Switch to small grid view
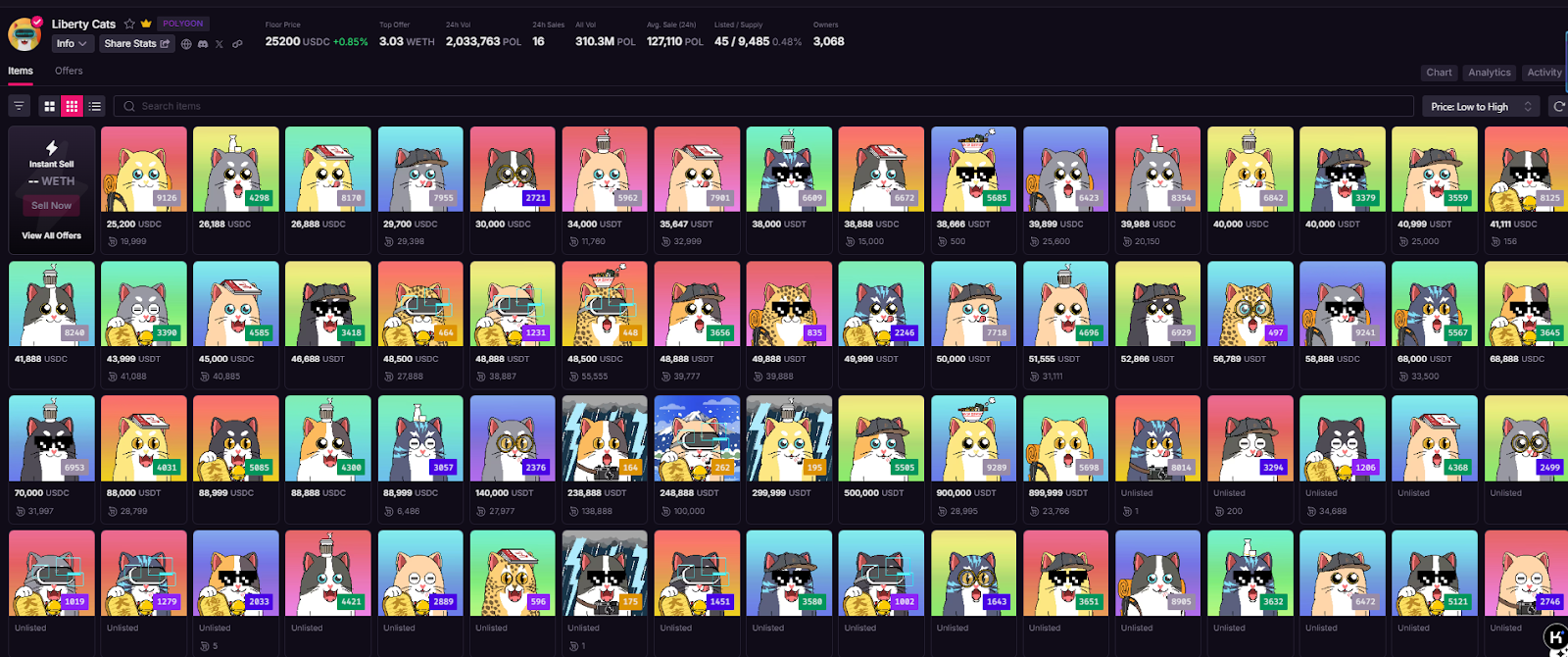Viewport: 1568px width, 657px height. pyautogui.click(x=72, y=106)
